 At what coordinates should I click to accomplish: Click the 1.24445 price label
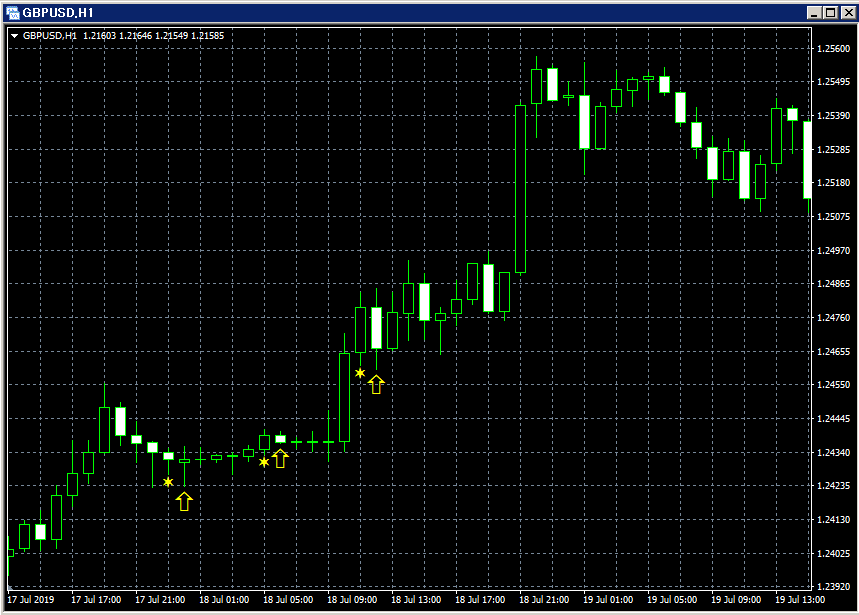[x=833, y=418]
